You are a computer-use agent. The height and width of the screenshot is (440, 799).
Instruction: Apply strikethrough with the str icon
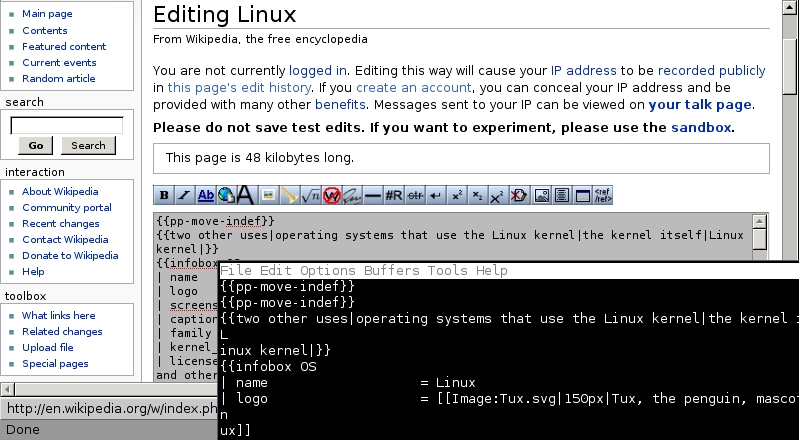coord(415,195)
